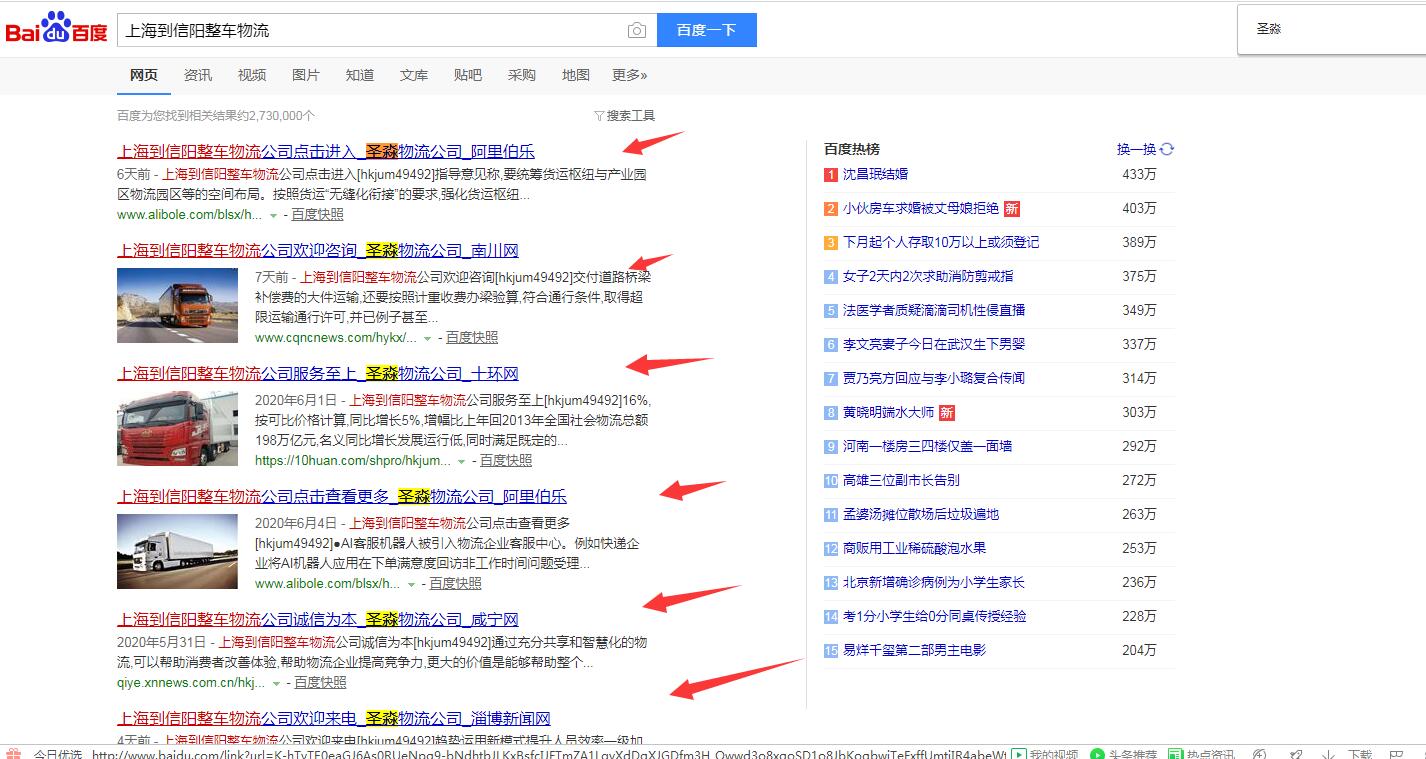Click rank badge 1 beside 沈昌珉结婚
The width and height of the screenshot is (1426, 759).
(x=830, y=174)
